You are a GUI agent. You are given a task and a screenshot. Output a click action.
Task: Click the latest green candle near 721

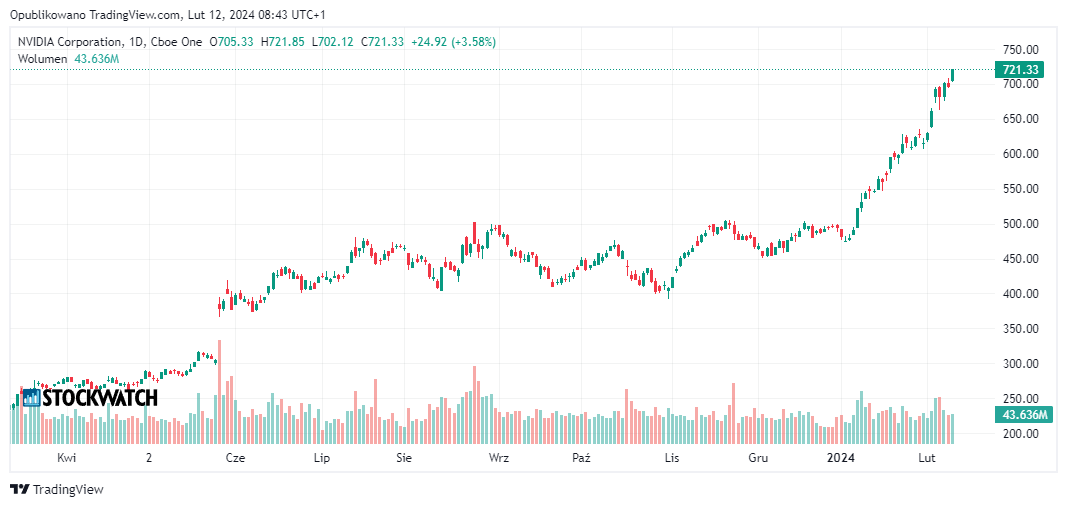[953, 75]
